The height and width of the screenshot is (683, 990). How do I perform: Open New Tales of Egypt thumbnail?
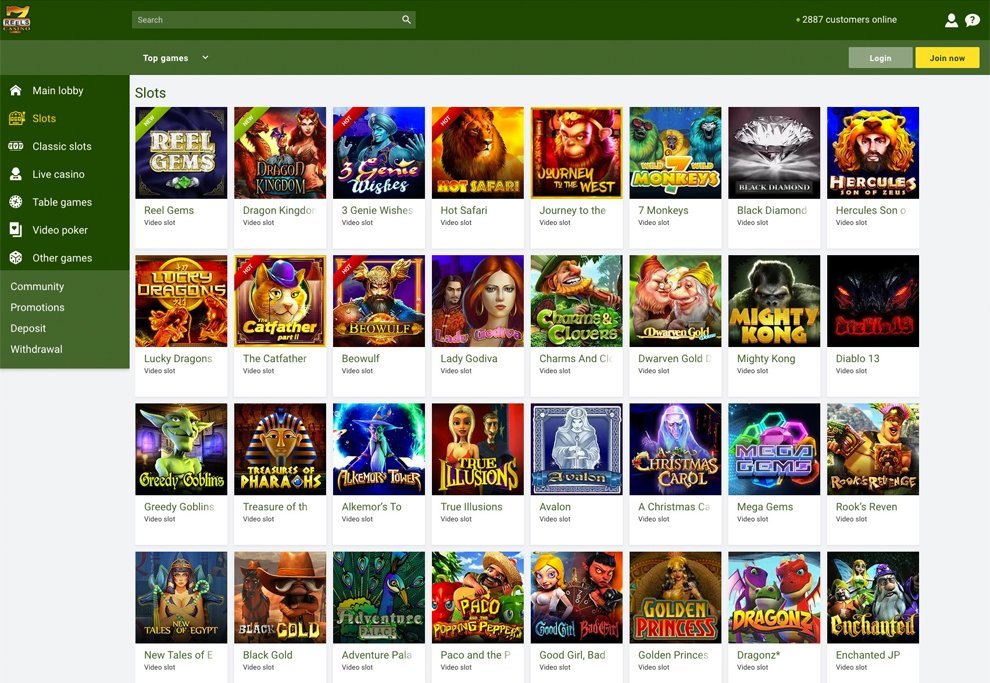click(181, 598)
